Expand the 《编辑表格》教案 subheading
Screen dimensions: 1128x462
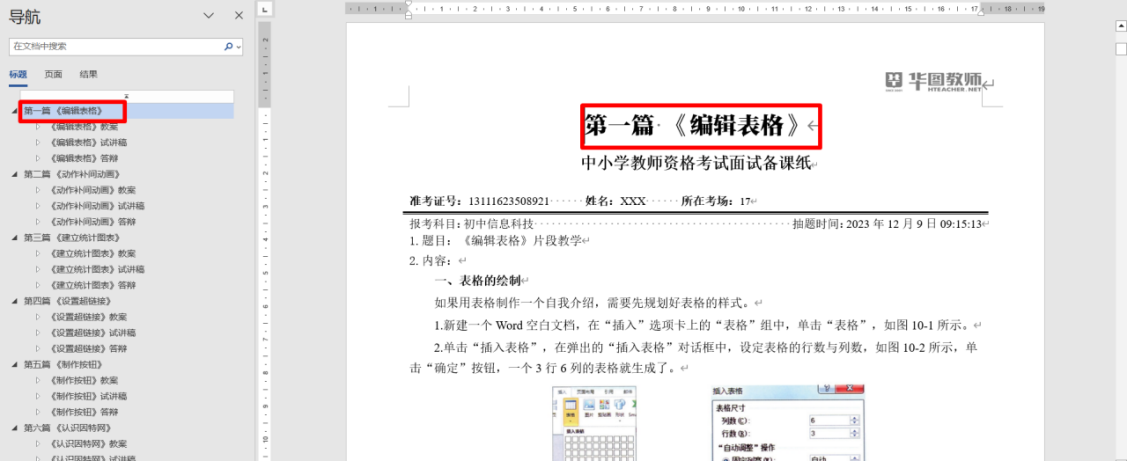(38, 127)
